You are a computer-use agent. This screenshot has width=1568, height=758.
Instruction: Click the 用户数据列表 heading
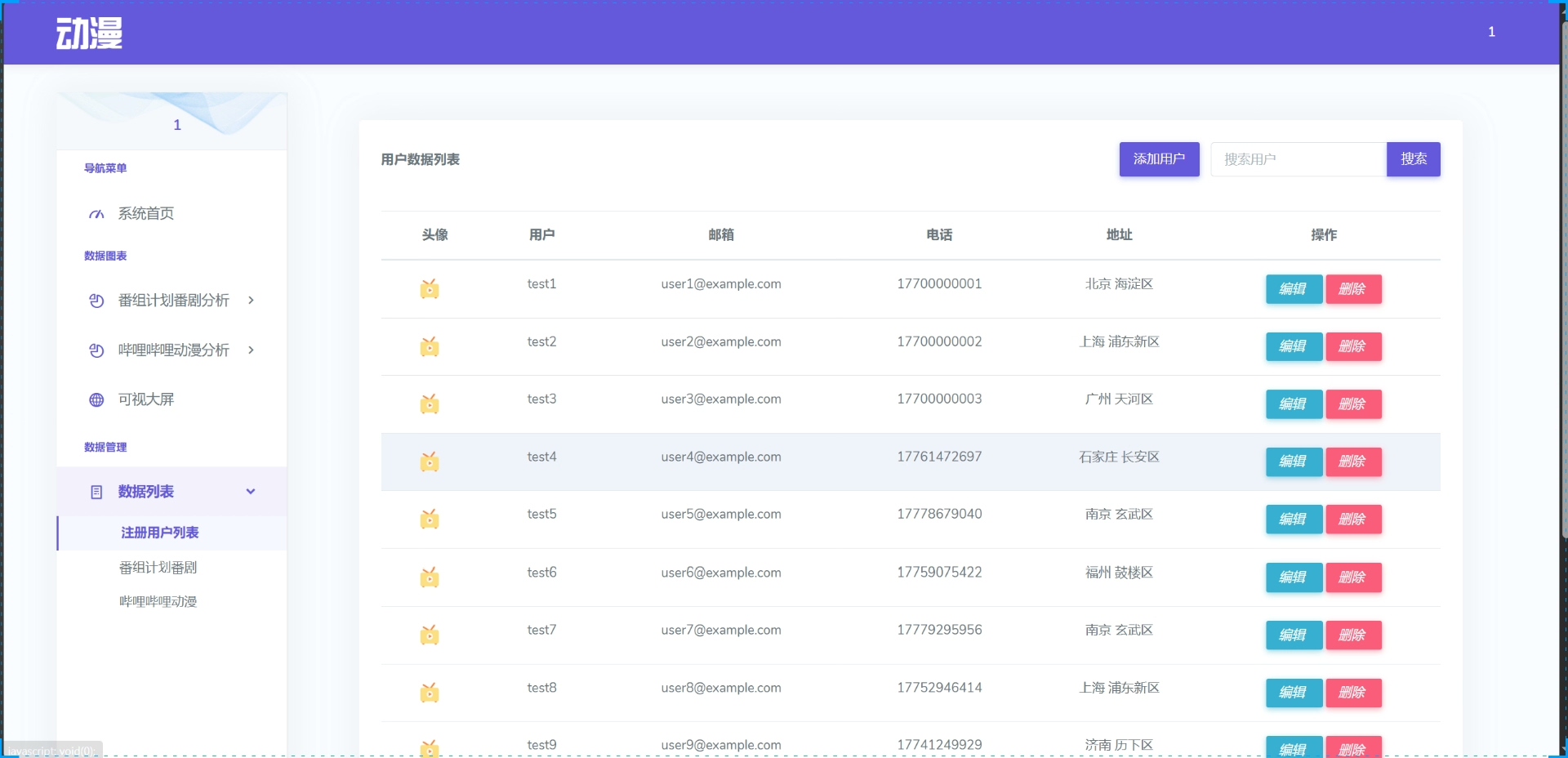(420, 159)
